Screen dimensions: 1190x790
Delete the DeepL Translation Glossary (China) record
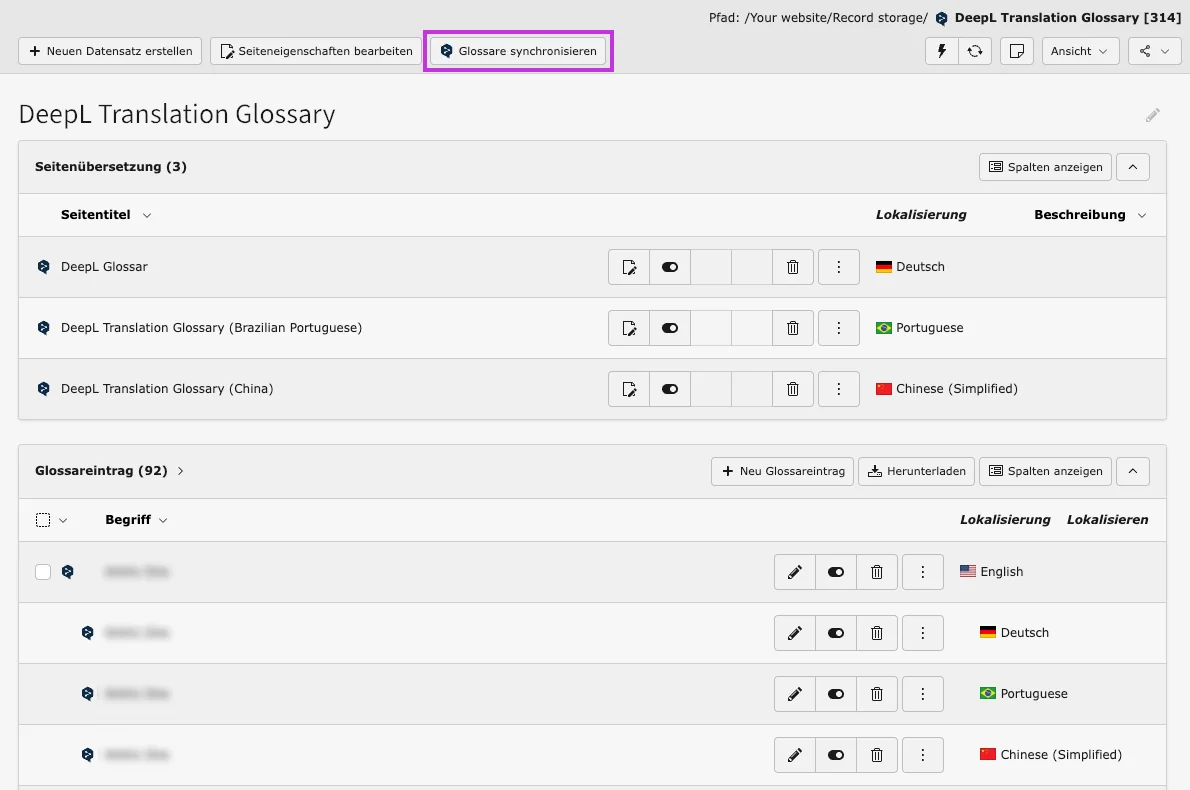coord(793,389)
